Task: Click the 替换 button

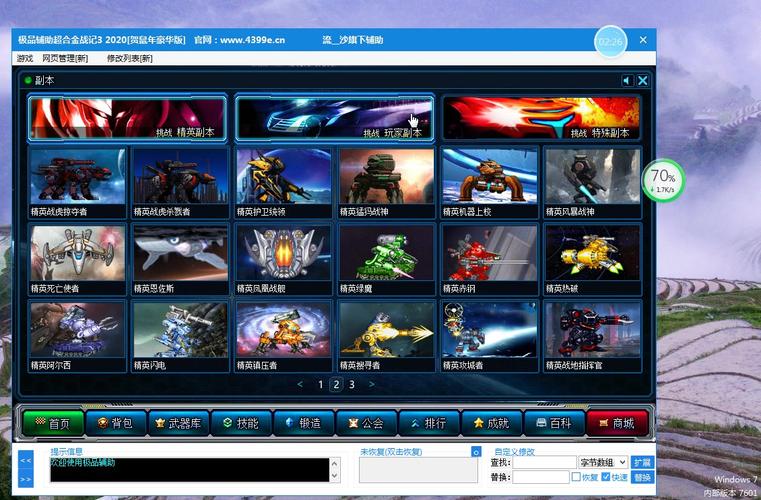Action: (x=642, y=477)
